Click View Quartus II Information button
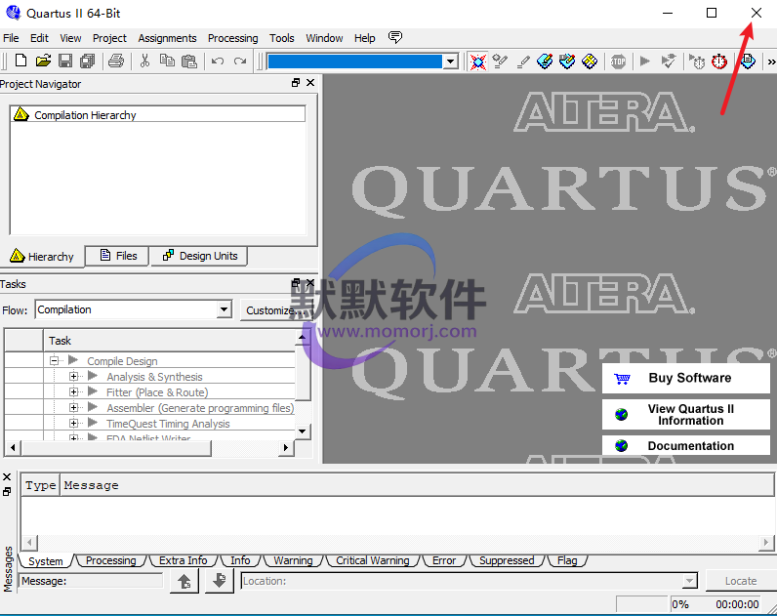Viewport: 777px width, 616px height. (686, 414)
